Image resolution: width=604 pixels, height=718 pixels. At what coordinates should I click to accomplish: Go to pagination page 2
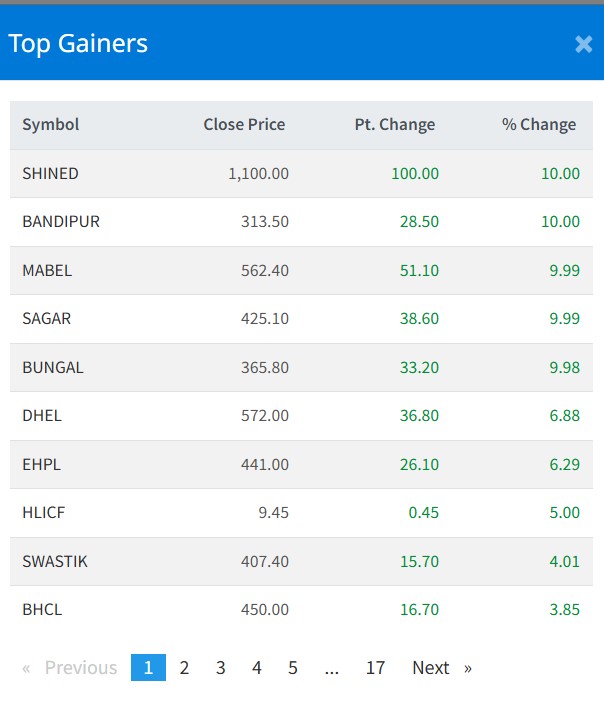click(x=184, y=668)
